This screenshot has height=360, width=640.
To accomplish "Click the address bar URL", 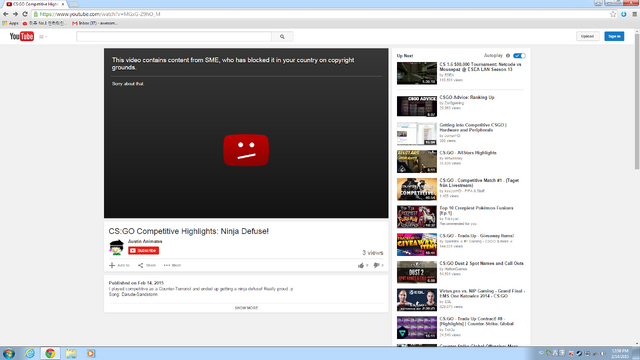I will (x=100, y=14).
